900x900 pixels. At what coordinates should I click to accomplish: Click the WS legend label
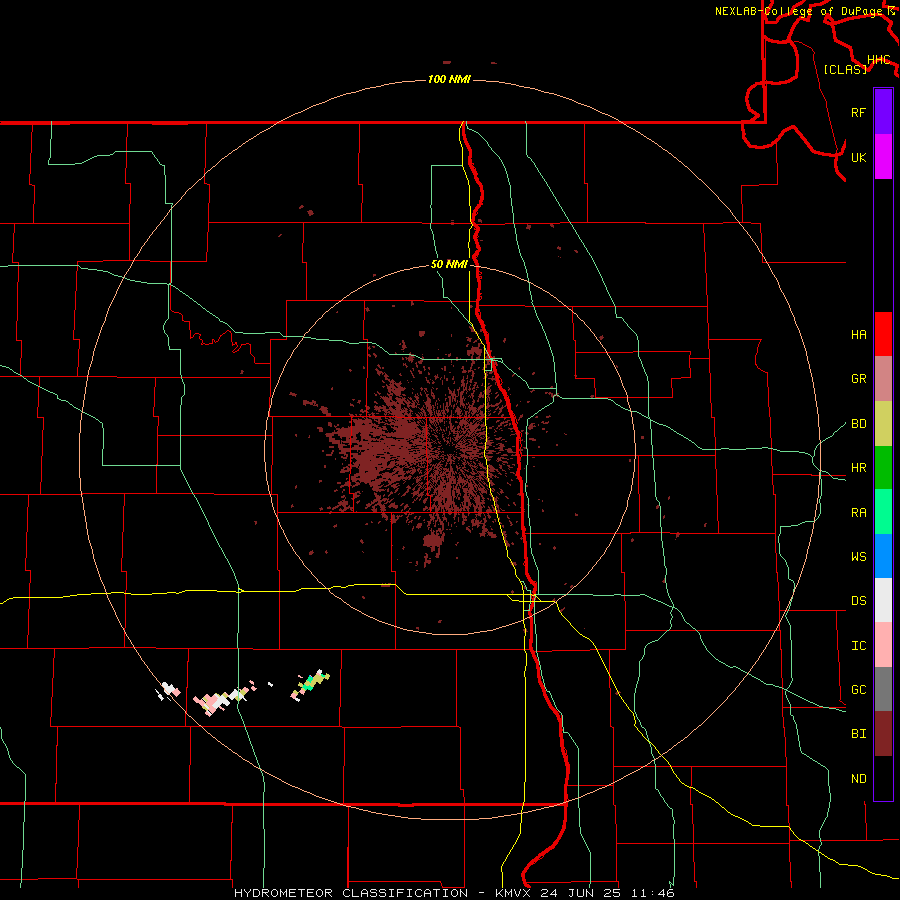pos(858,557)
